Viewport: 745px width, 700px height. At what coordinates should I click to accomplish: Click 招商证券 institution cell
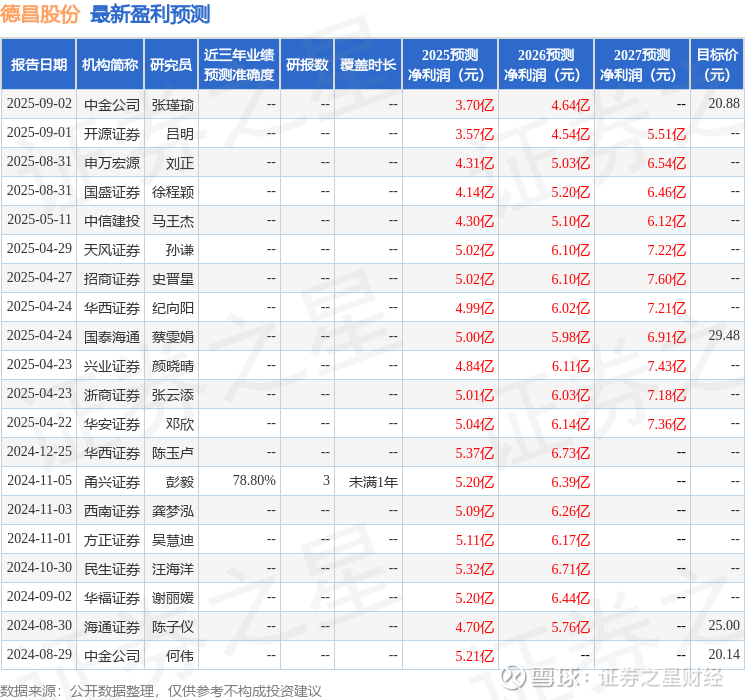pyautogui.click(x=112, y=279)
